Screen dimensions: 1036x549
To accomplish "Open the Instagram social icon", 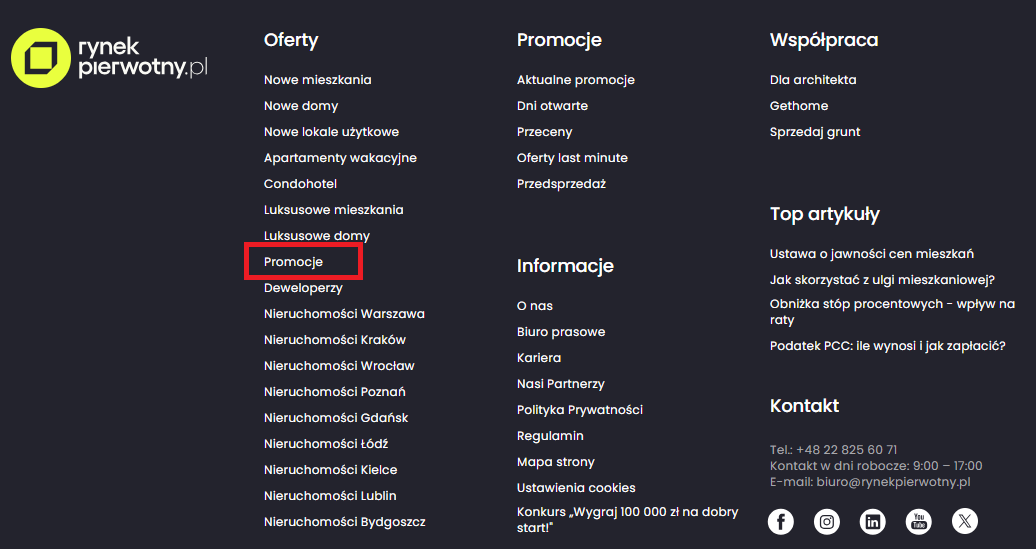I will [x=826, y=521].
